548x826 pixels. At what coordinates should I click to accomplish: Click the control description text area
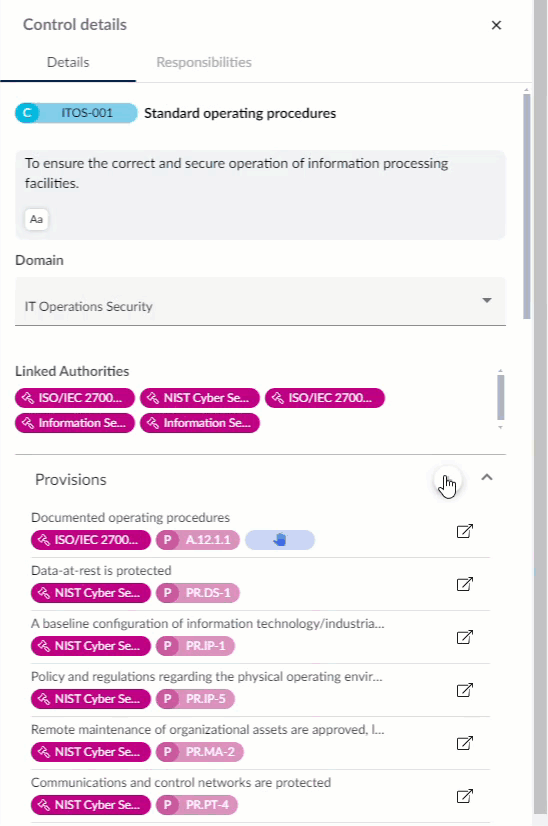pos(260,195)
